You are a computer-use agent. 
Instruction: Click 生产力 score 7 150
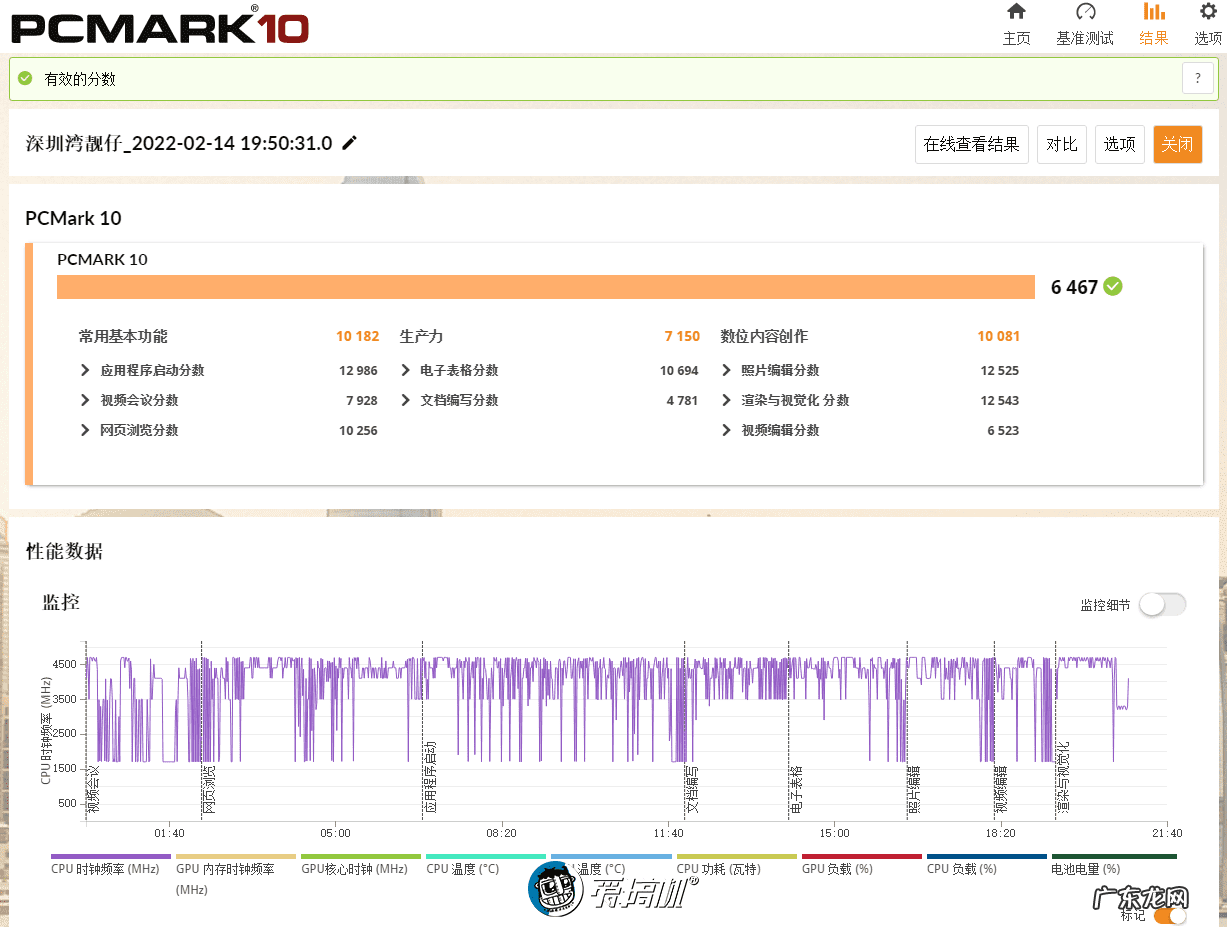coord(682,336)
